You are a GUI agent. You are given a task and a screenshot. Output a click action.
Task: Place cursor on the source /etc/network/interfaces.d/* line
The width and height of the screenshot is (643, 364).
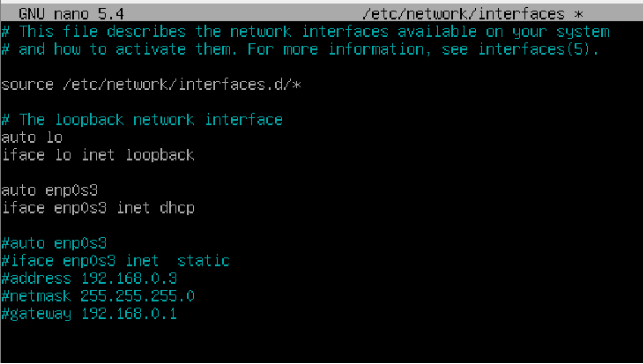(x=151, y=84)
